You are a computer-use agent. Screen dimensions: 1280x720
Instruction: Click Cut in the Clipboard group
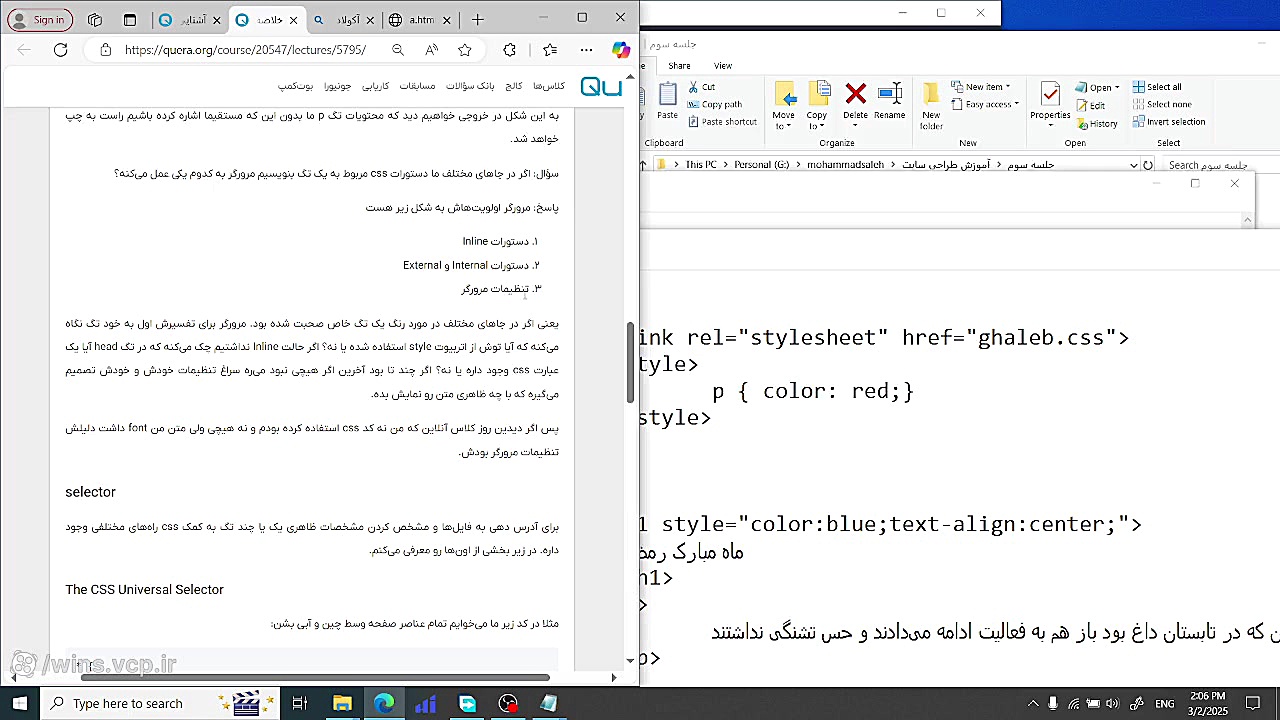pyautogui.click(x=702, y=87)
